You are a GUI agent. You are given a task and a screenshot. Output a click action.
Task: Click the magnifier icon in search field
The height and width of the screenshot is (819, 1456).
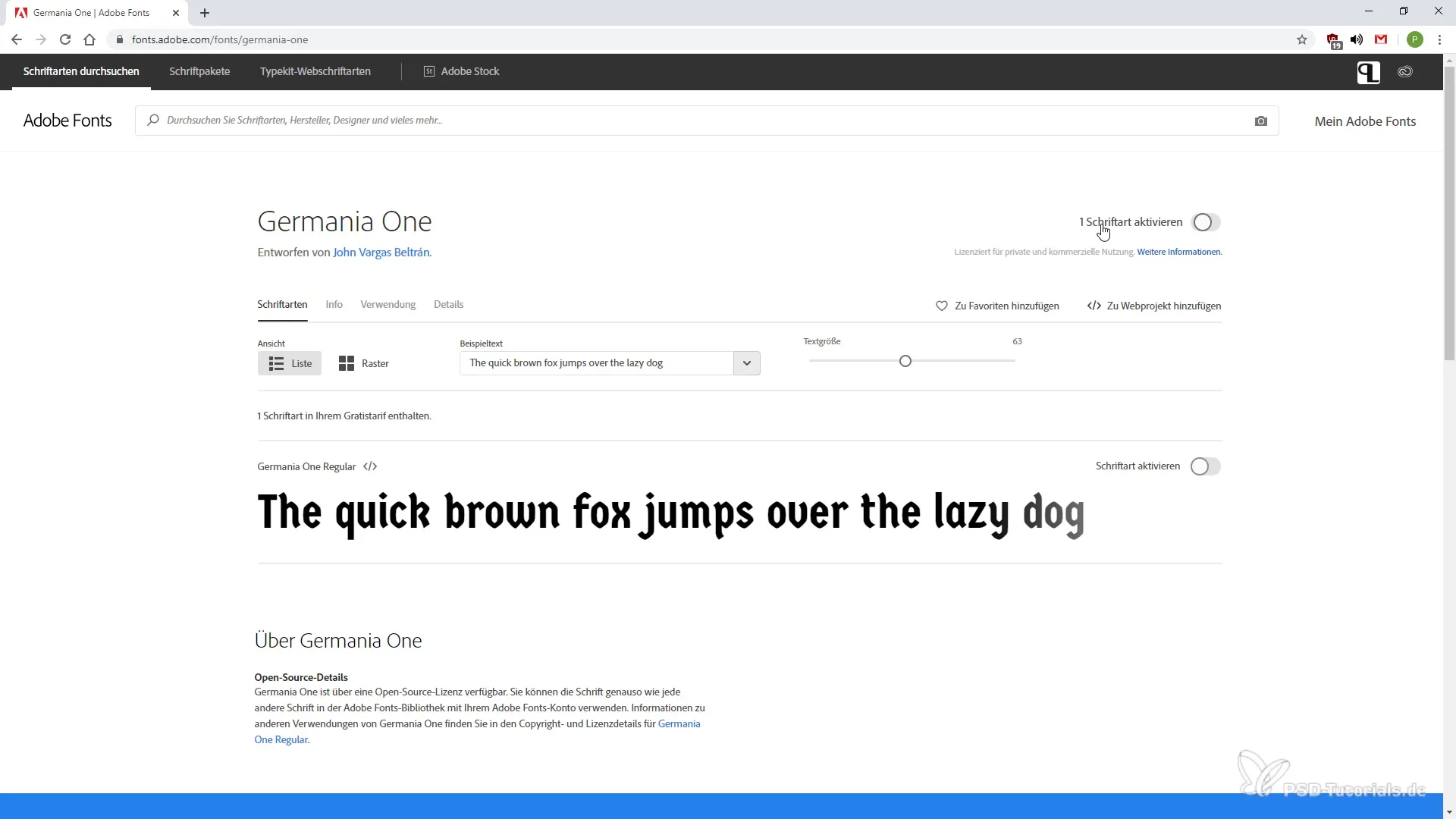tap(153, 120)
